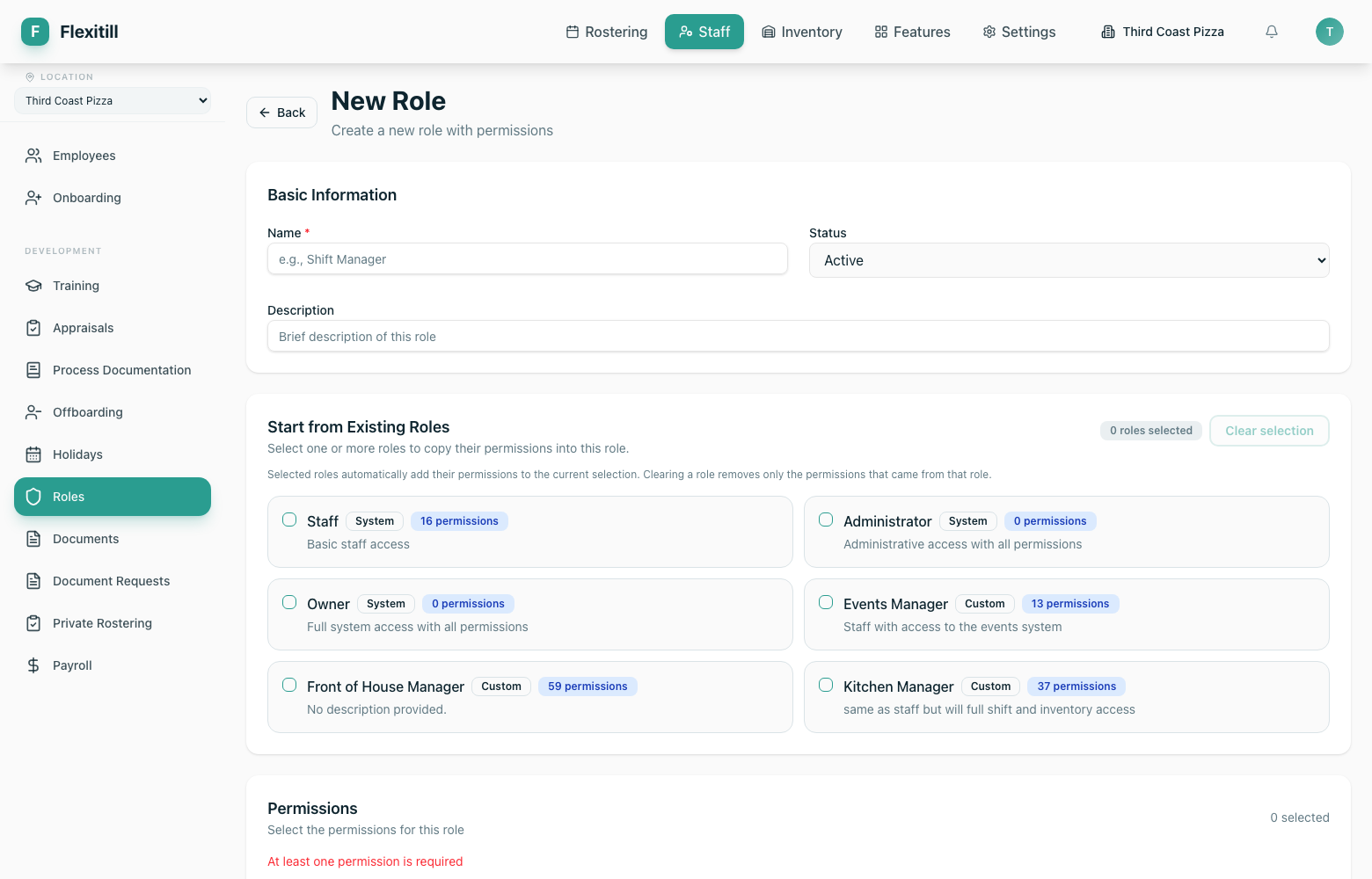Click the building icon beside Third Coast Pizza
The image size is (1372, 879).
tap(1108, 32)
